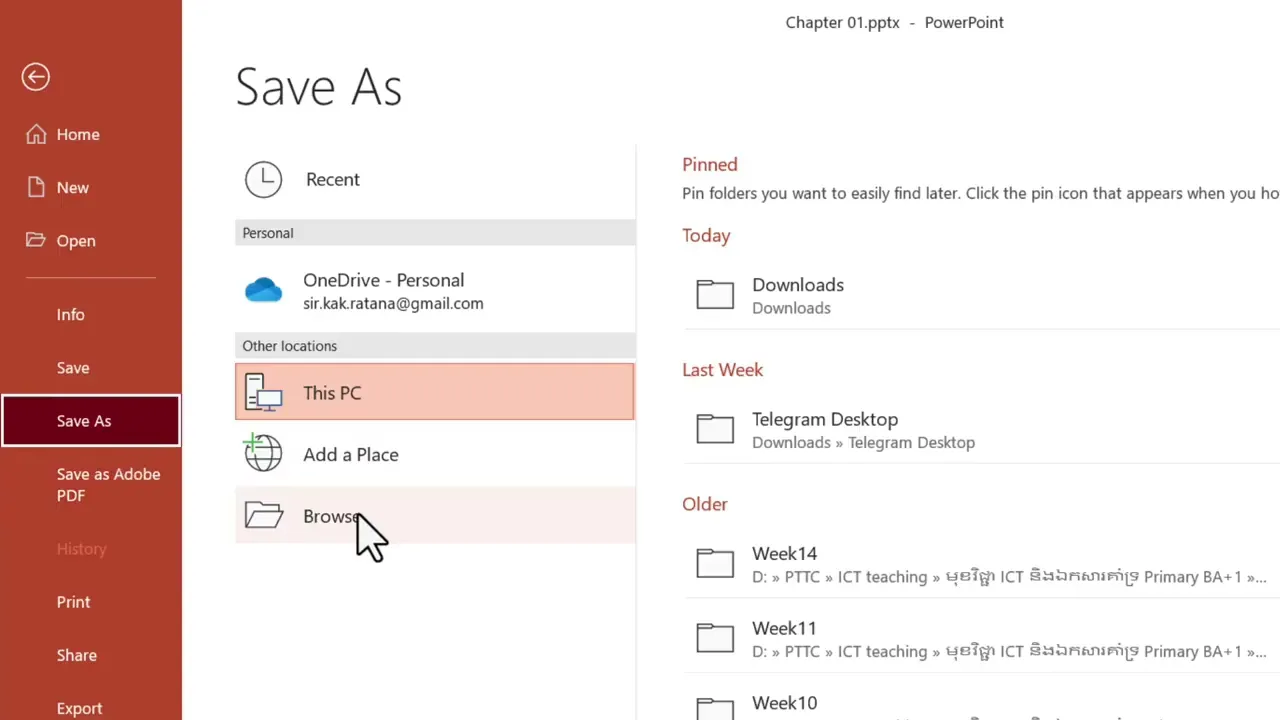
Task: Open the Info page
Action: pos(91,314)
